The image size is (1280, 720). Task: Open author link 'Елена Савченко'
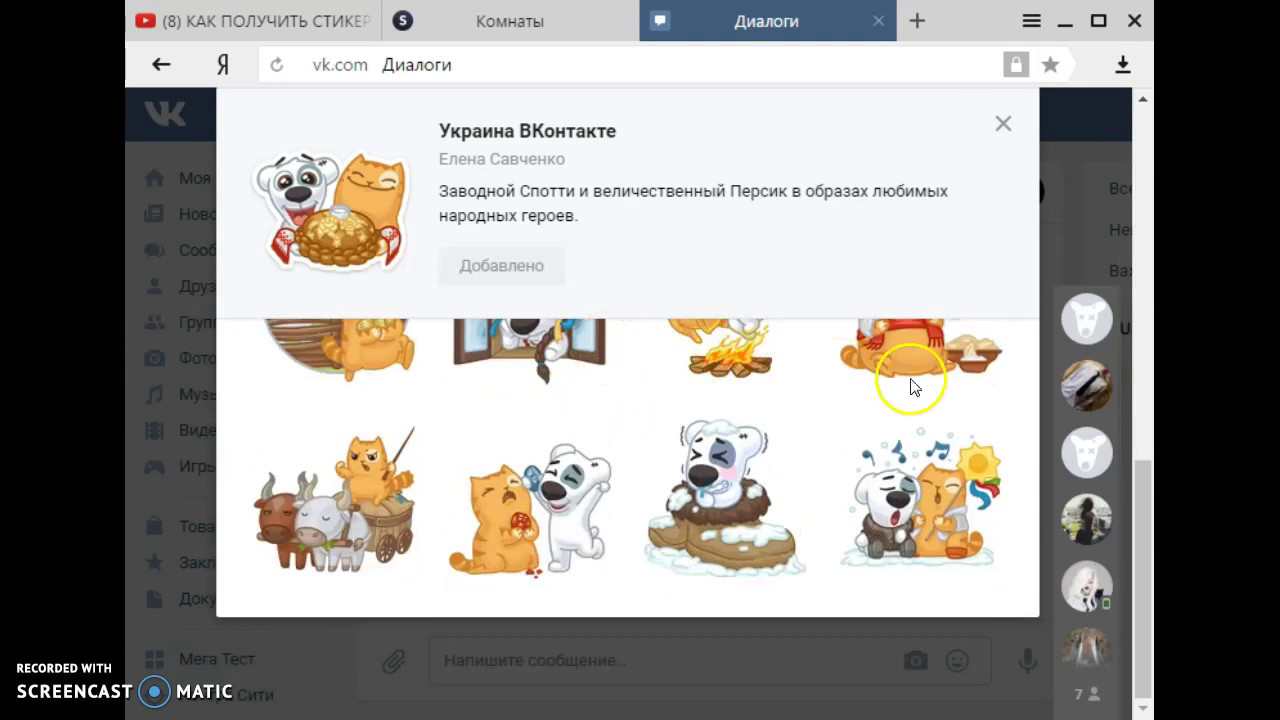501,159
